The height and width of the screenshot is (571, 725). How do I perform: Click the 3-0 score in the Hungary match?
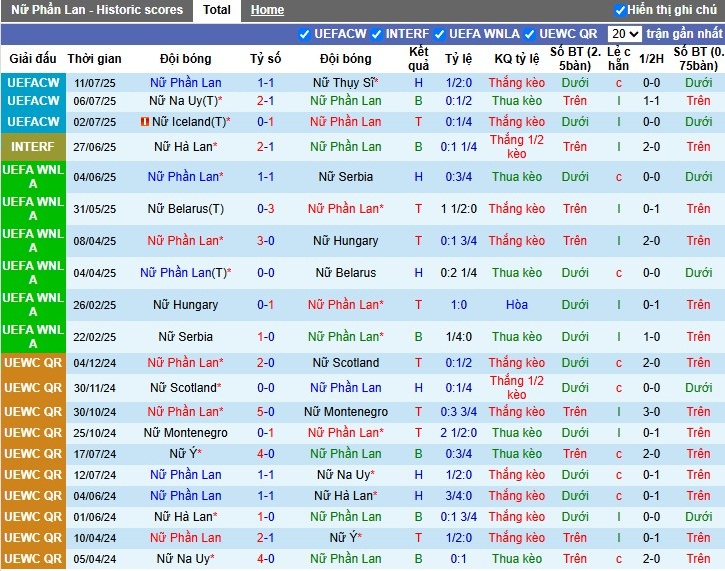tap(265, 241)
